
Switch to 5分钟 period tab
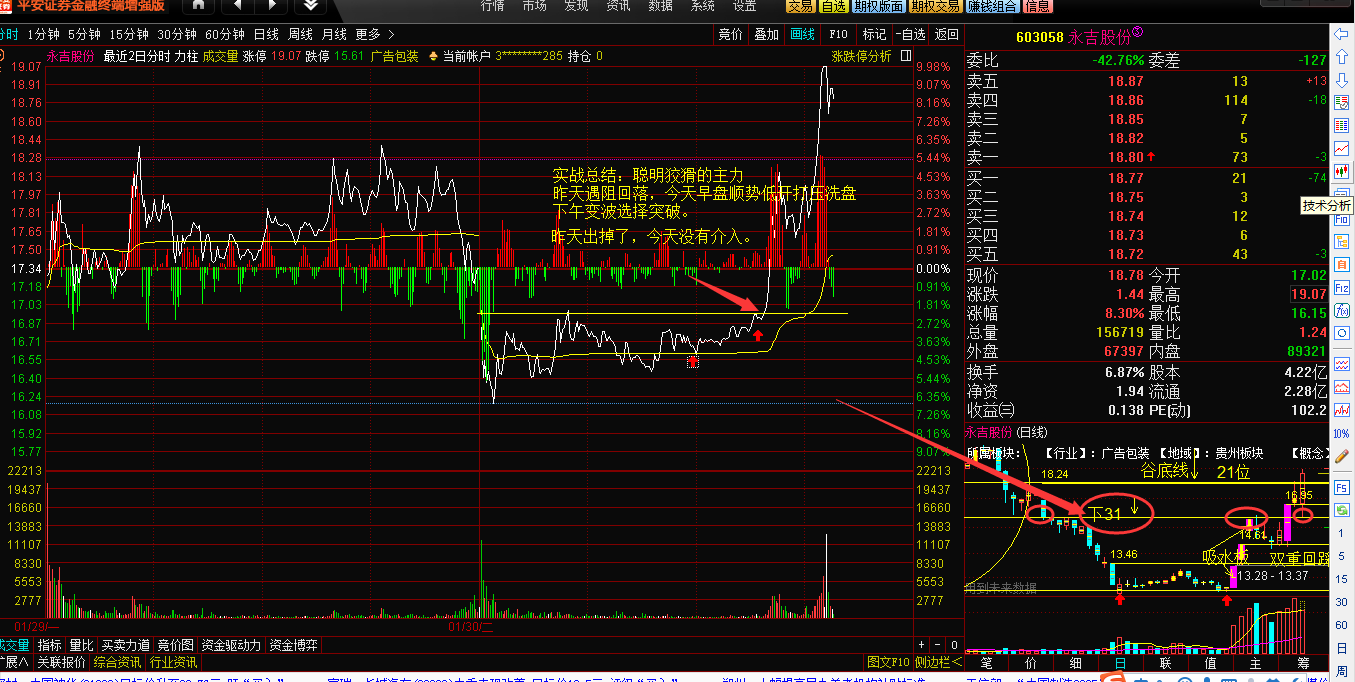coord(84,34)
